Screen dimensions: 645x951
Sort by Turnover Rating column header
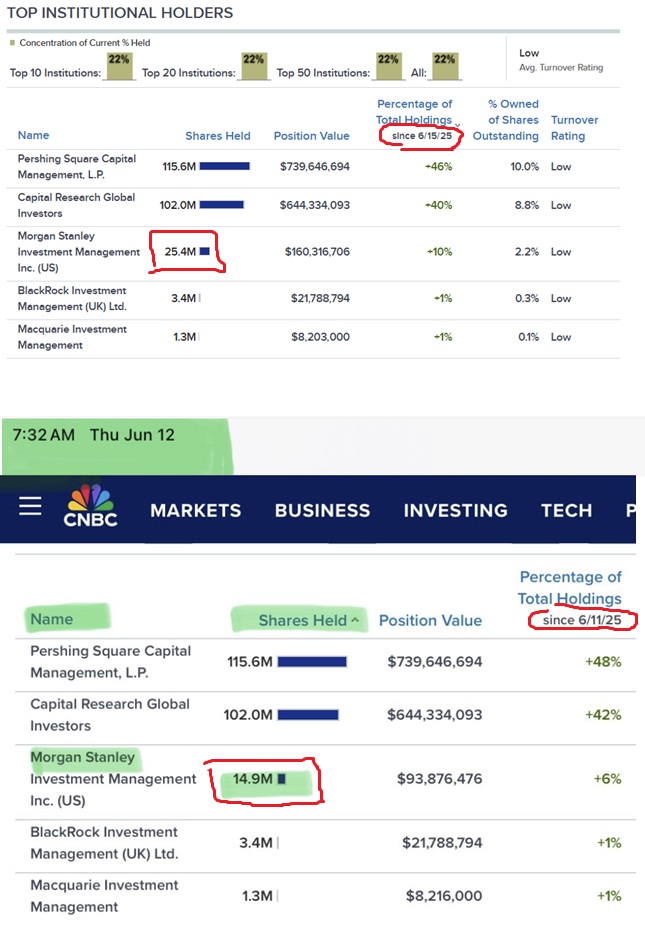pos(574,128)
